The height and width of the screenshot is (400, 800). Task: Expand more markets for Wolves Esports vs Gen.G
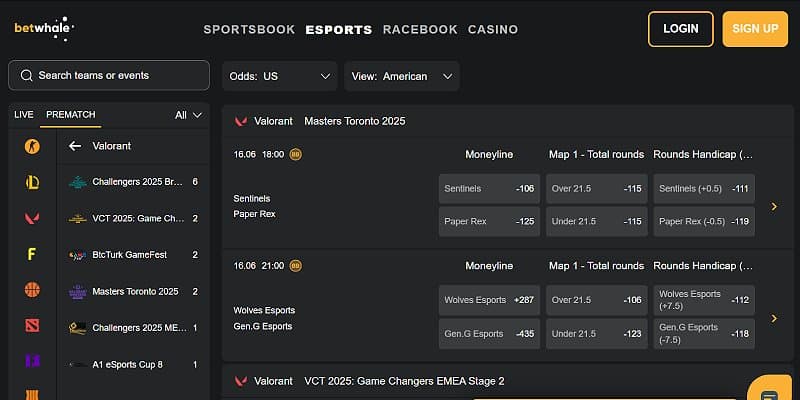coord(774,318)
